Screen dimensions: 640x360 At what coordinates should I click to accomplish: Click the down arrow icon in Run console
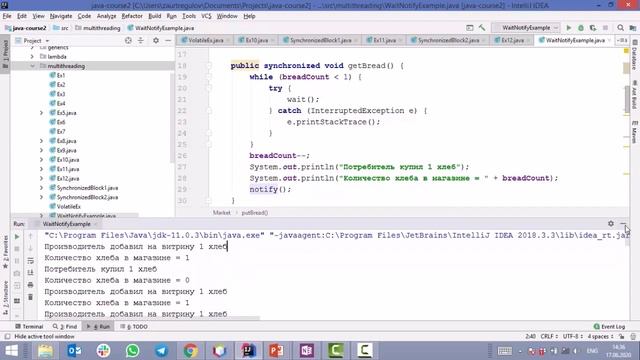click(x=31, y=249)
